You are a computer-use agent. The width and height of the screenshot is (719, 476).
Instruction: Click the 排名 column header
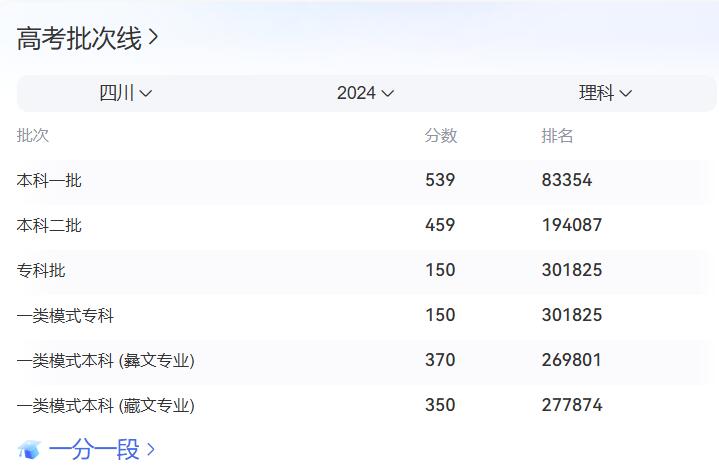(557, 135)
